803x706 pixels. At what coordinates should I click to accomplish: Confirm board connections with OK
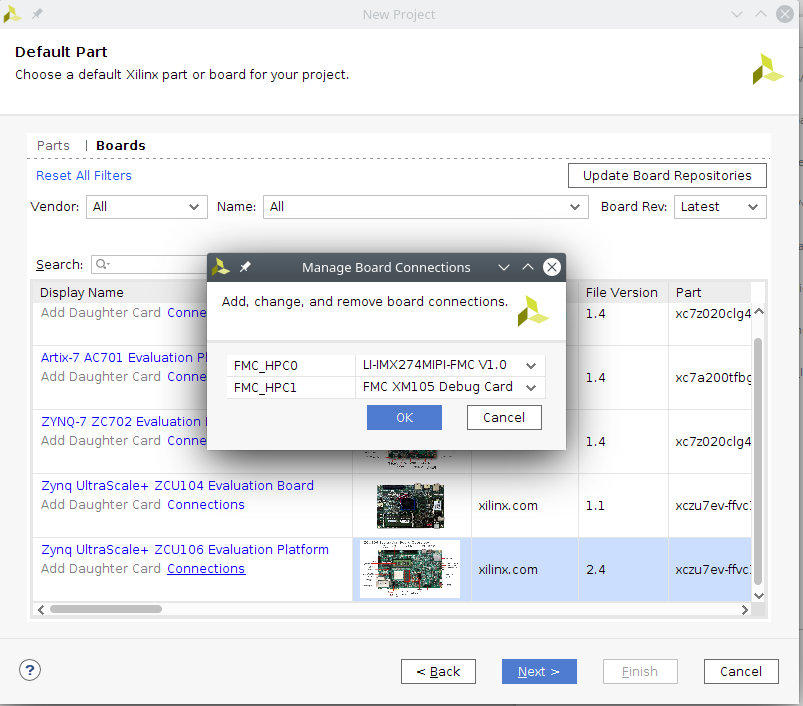point(404,417)
